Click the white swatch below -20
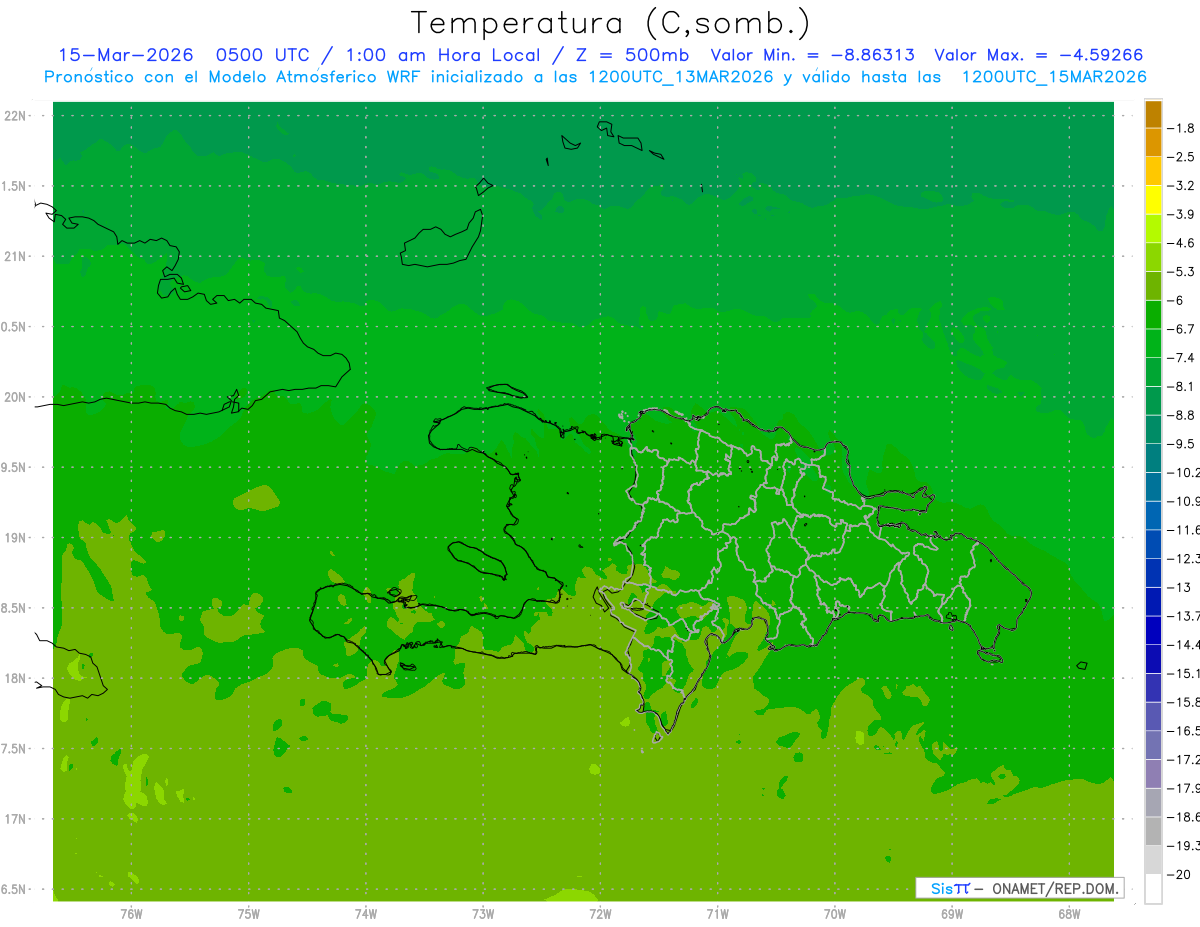1200x927 pixels. (x=1153, y=889)
